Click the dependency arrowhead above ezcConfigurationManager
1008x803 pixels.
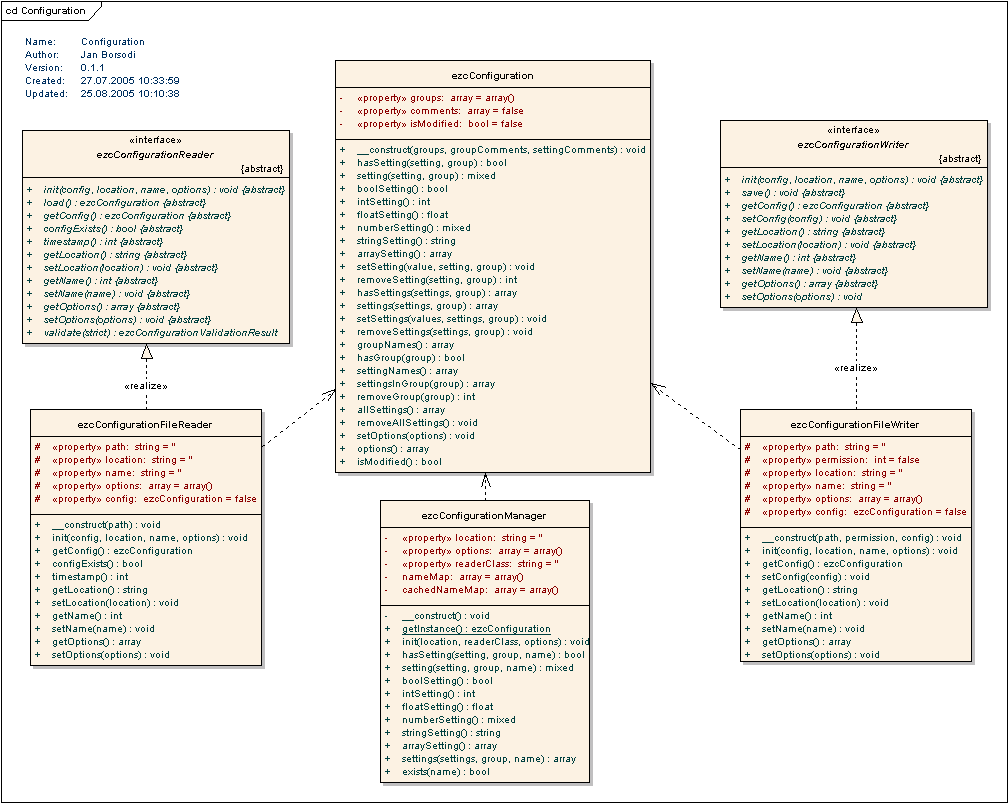(485, 479)
